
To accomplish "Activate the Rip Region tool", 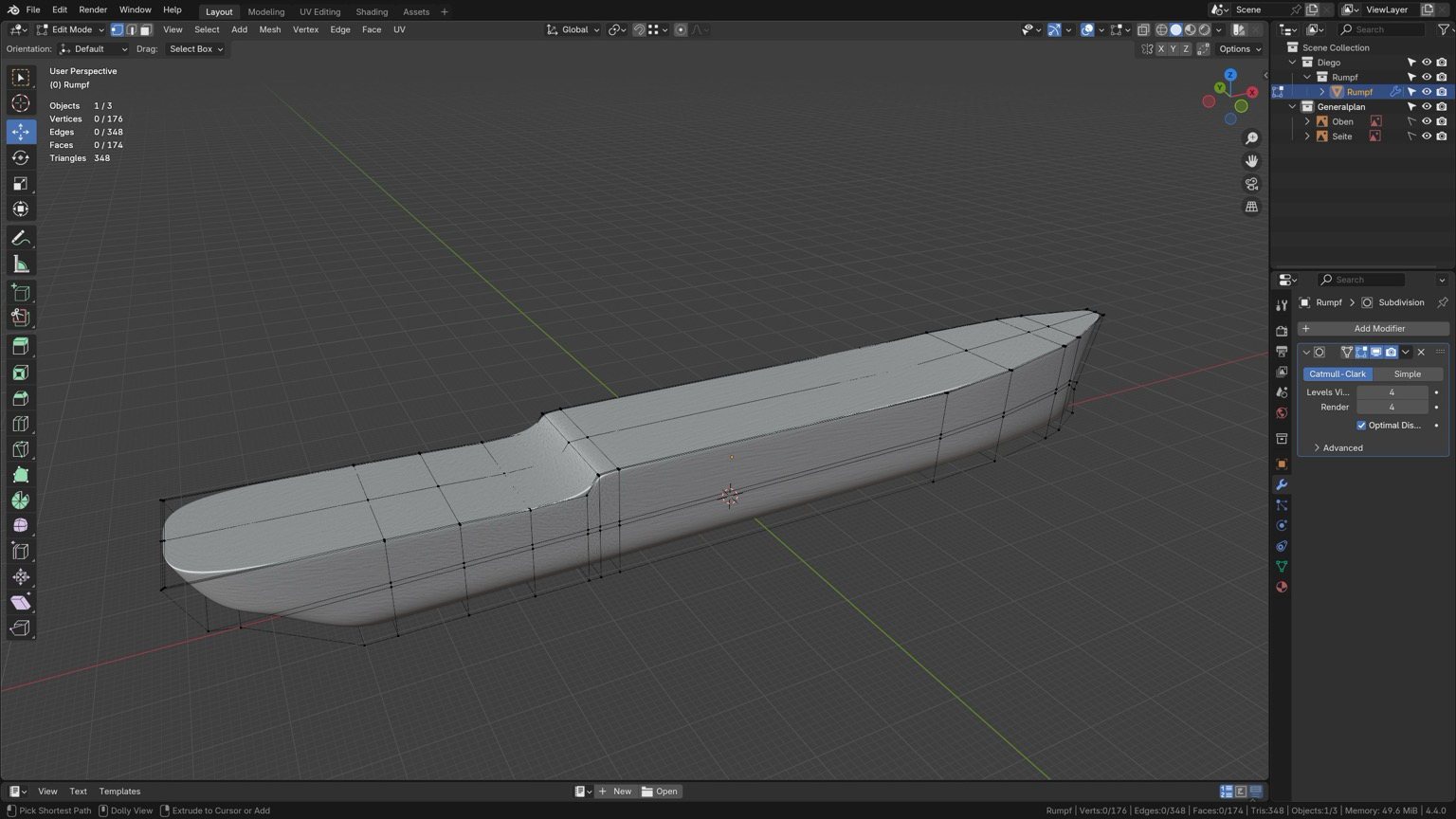I will tap(21, 628).
